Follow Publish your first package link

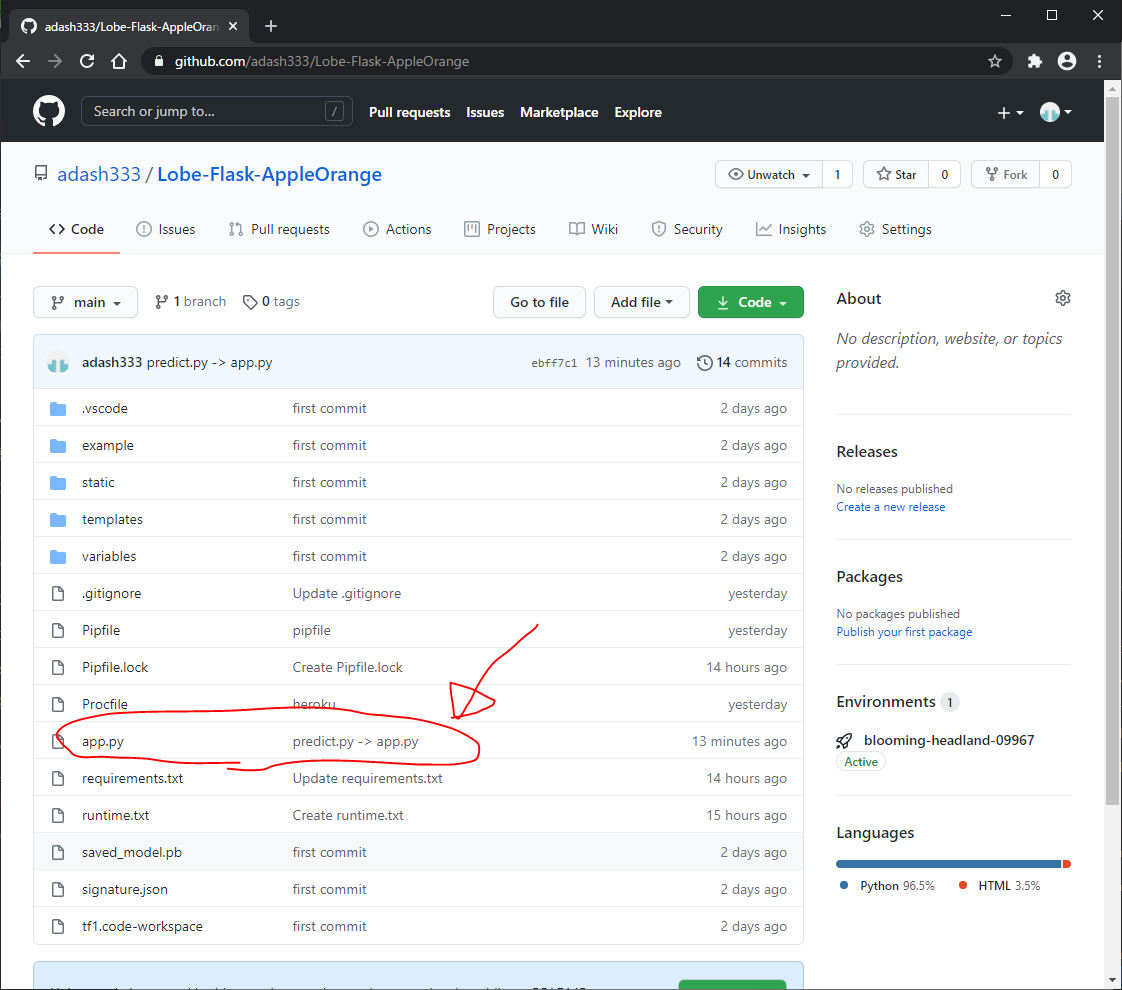coord(904,632)
